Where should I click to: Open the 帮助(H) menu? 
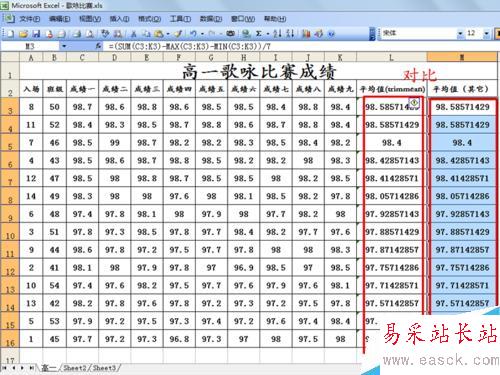(x=275, y=19)
